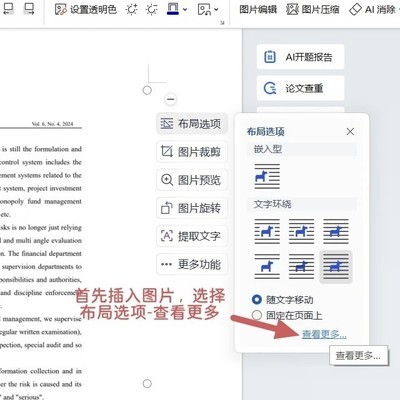The height and width of the screenshot is (400, 400).
Task: Select the square text wrapping icon
Action: [267, 231]
